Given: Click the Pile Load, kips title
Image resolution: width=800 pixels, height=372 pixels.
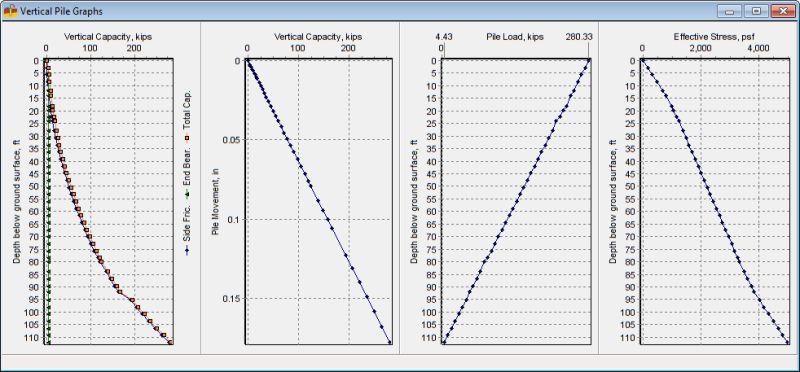Looking at the screenshot, I should click(515, 37).
